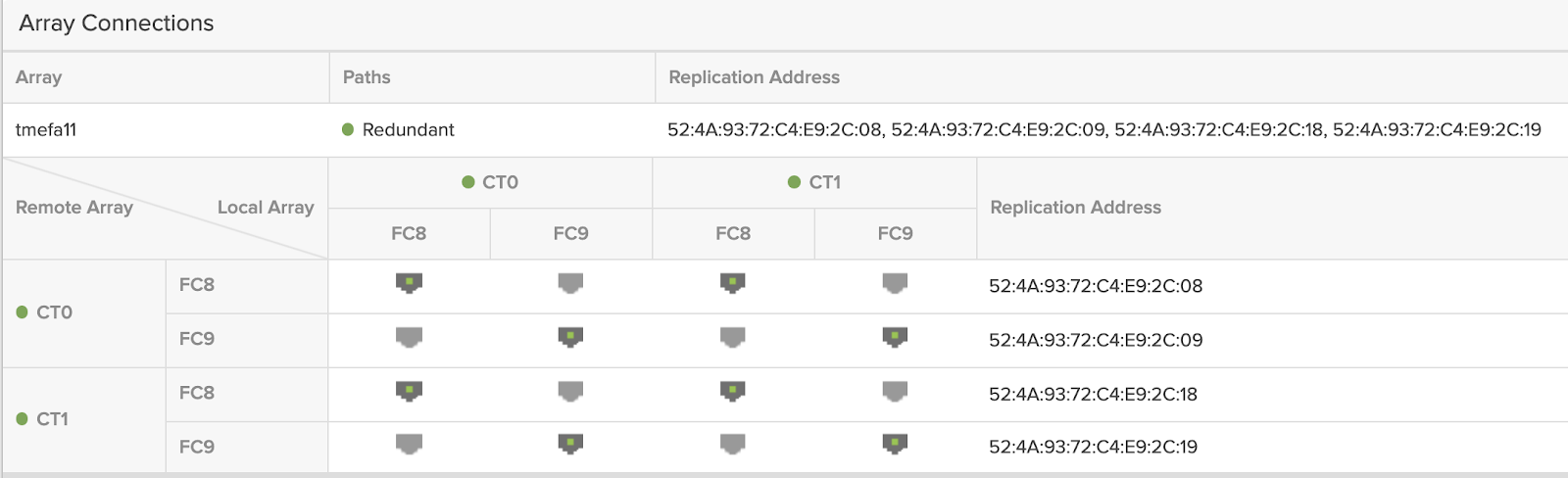This screenshot has height=478, width=1568.
Task: Click port icon for remote CT1 FC8, local CT1 FC9
Action: [895, 392]
